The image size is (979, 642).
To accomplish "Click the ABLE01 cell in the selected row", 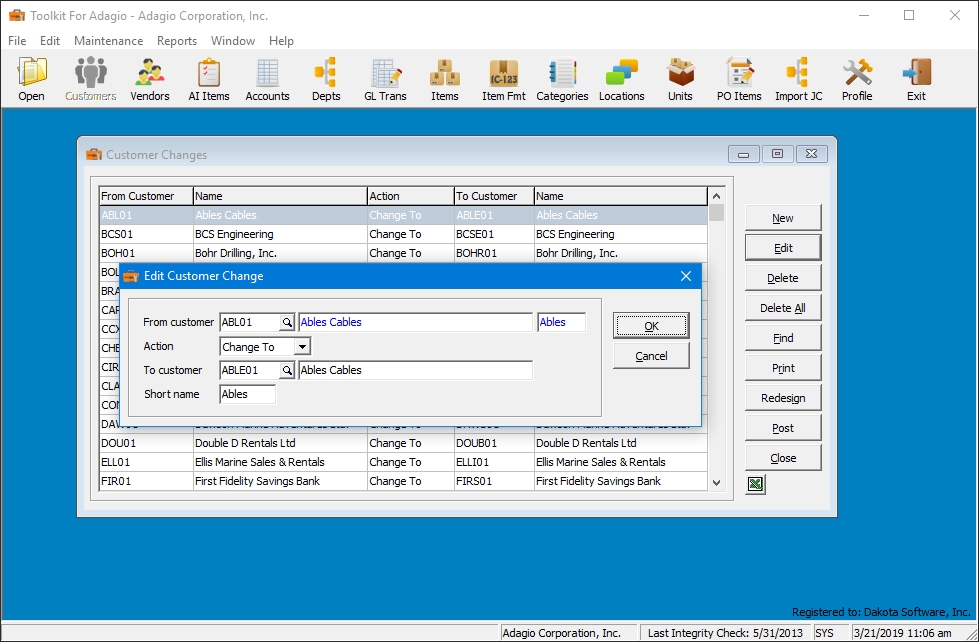I will coord(494,215).
